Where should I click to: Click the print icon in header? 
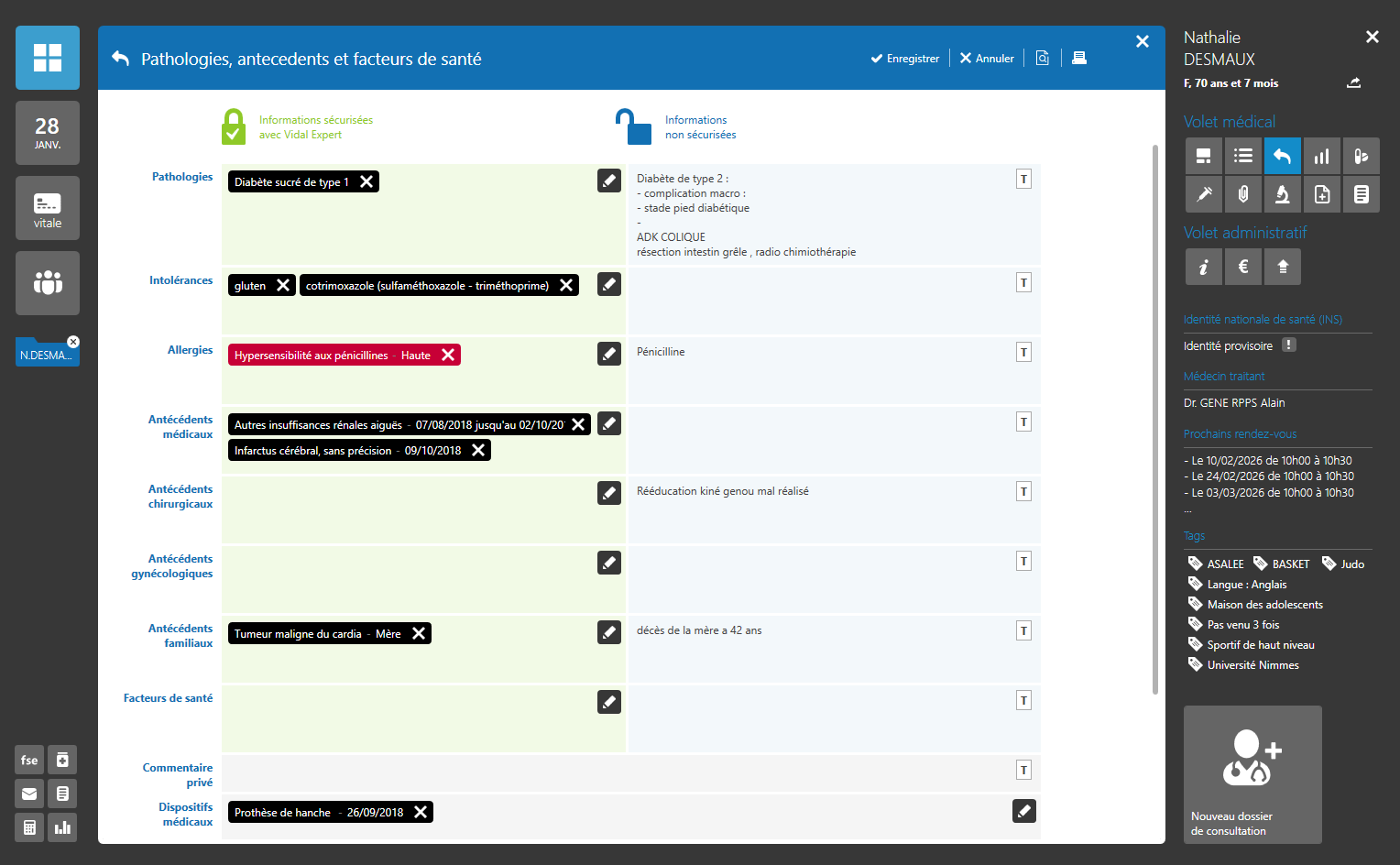coord(1079,58)
